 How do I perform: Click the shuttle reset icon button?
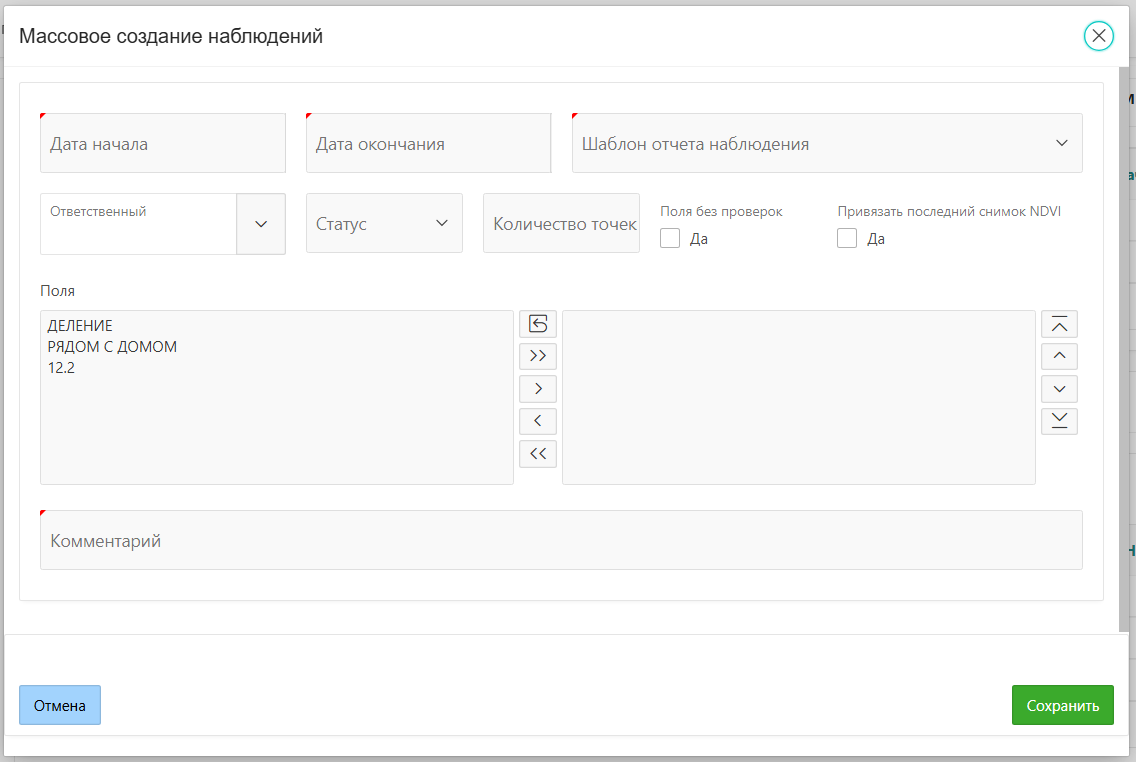538,324
